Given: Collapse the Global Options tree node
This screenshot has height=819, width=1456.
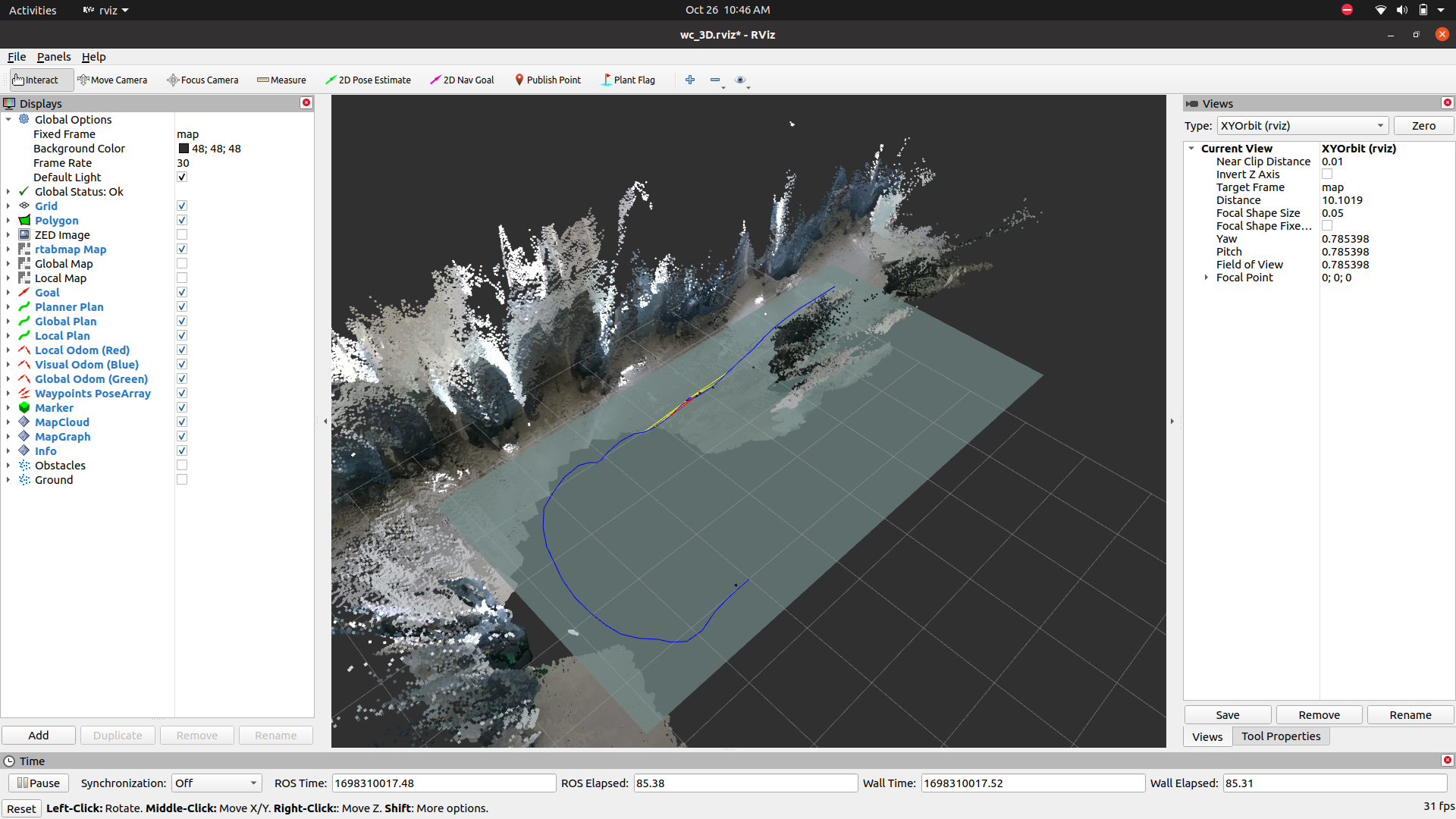Looking at the screenshot, I should coord(8,119).
